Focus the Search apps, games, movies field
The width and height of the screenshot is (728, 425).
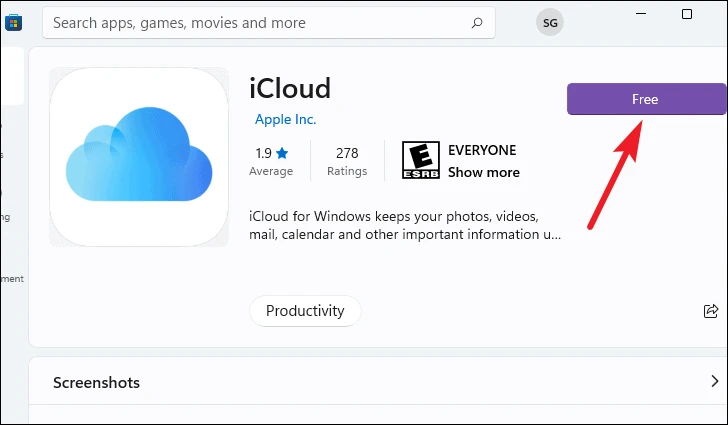pyautogui.click(x=269, y=23)
